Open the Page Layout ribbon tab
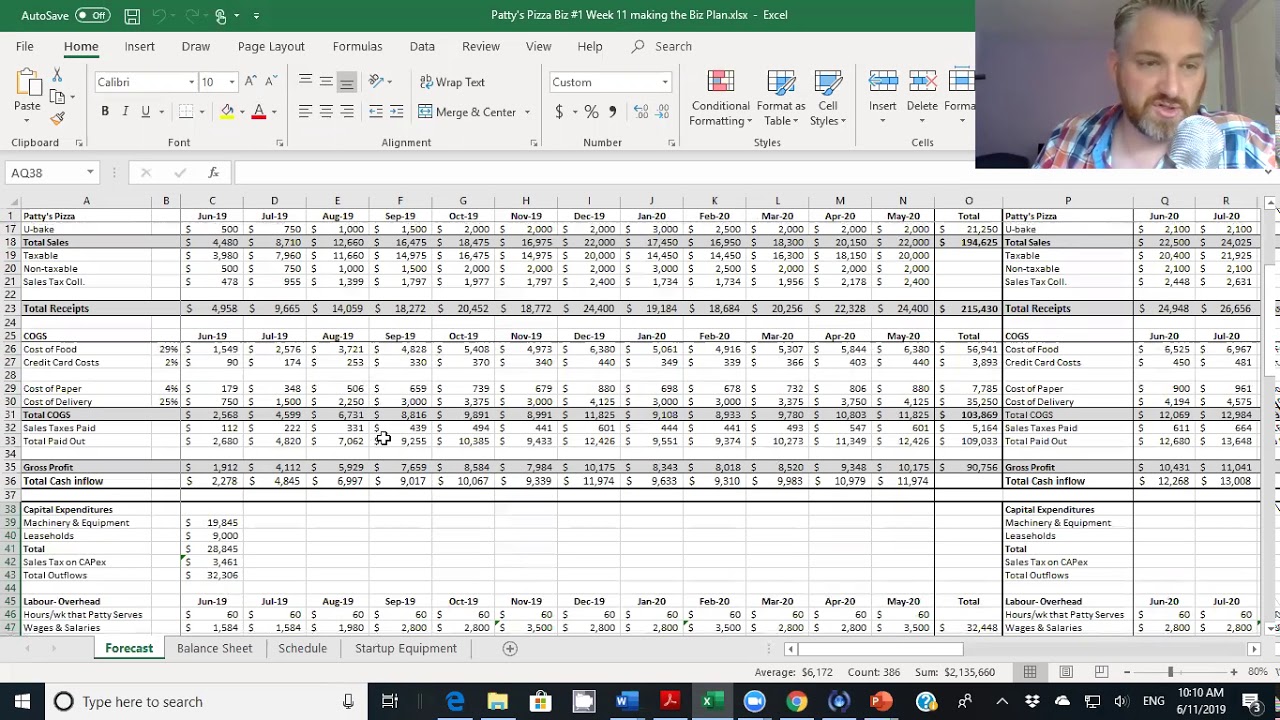This screenshot has width=1280, height=720. point(271,46)
